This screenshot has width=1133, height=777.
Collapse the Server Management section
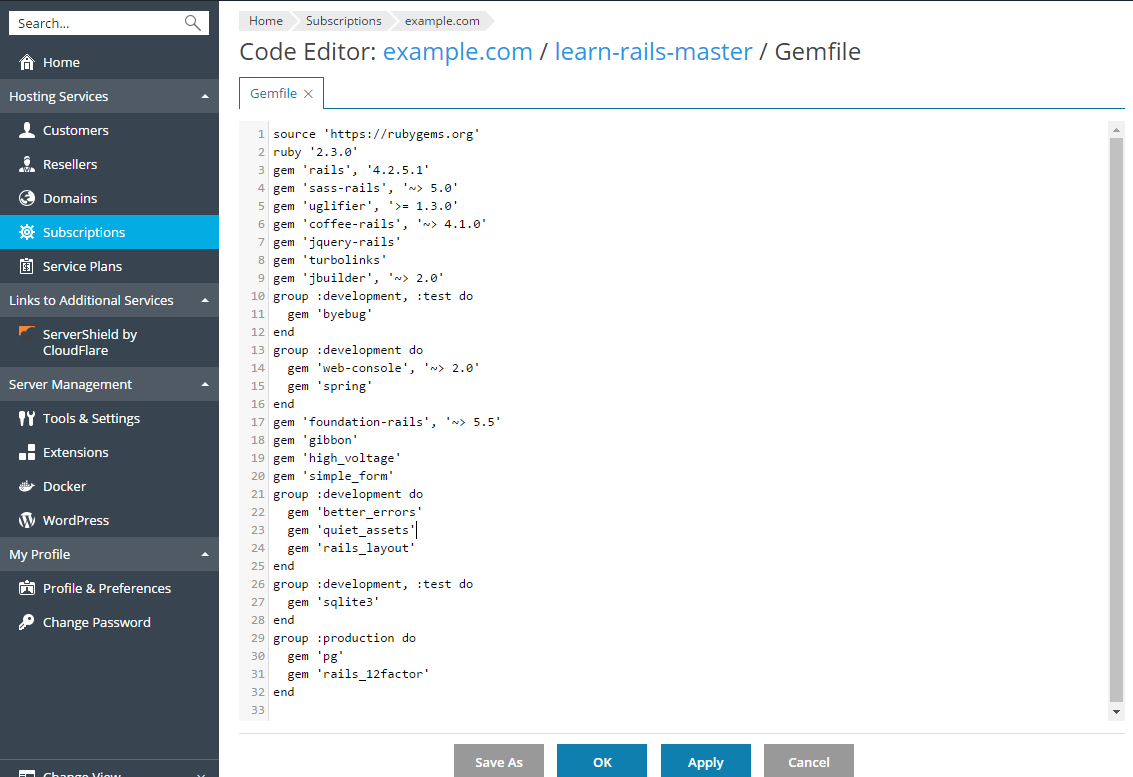(x=205, y=385)
